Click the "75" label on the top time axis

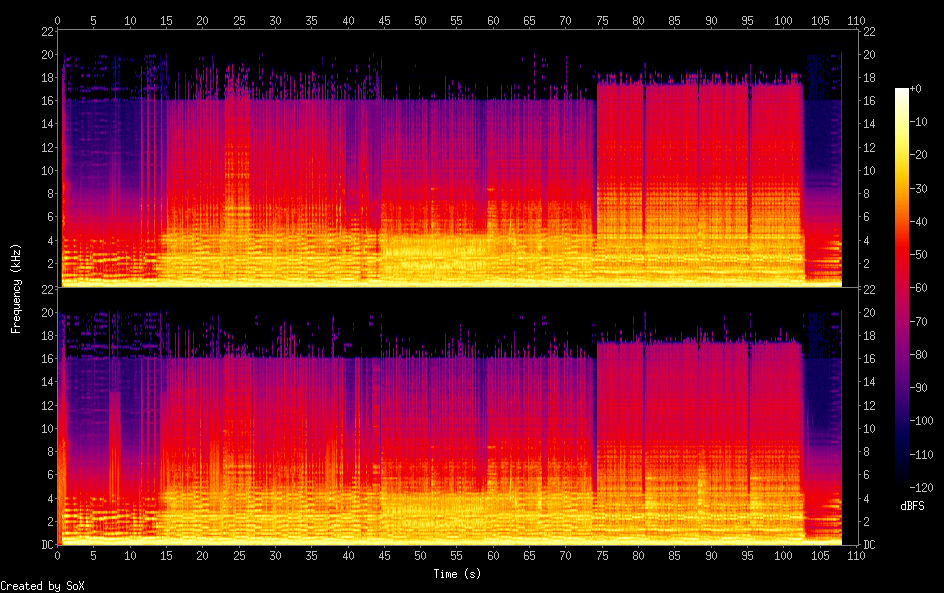(x=602, y=20)
